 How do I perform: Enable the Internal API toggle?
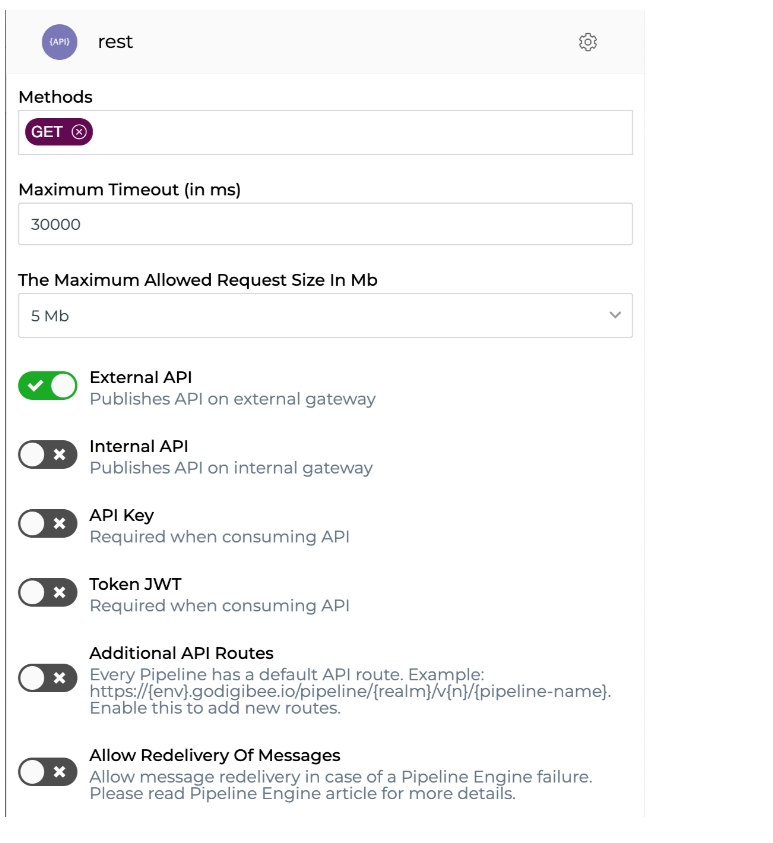coord(48,455)
